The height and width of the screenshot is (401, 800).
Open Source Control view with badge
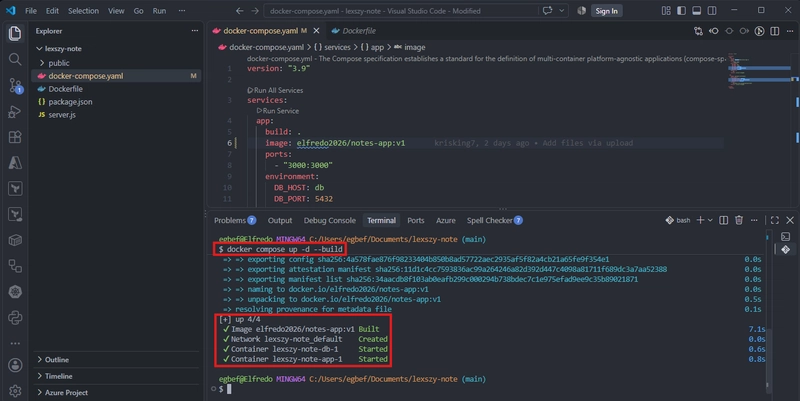click(15, 85)
